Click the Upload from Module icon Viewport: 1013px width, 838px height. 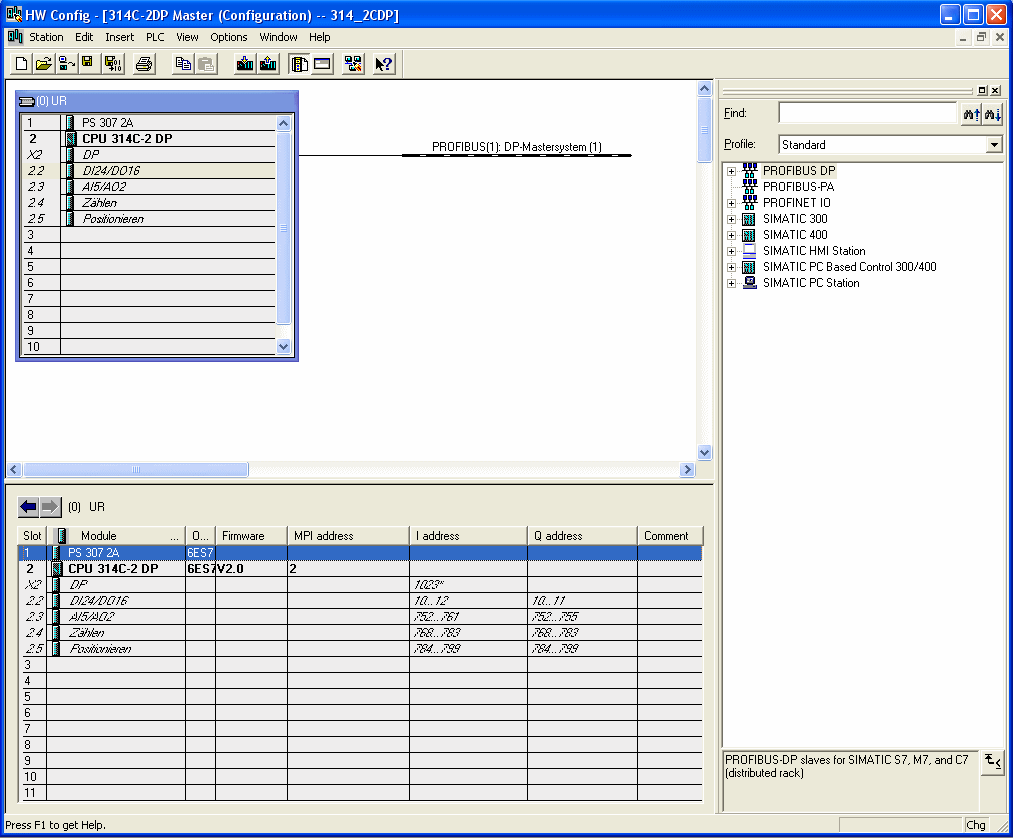(268, 64)
